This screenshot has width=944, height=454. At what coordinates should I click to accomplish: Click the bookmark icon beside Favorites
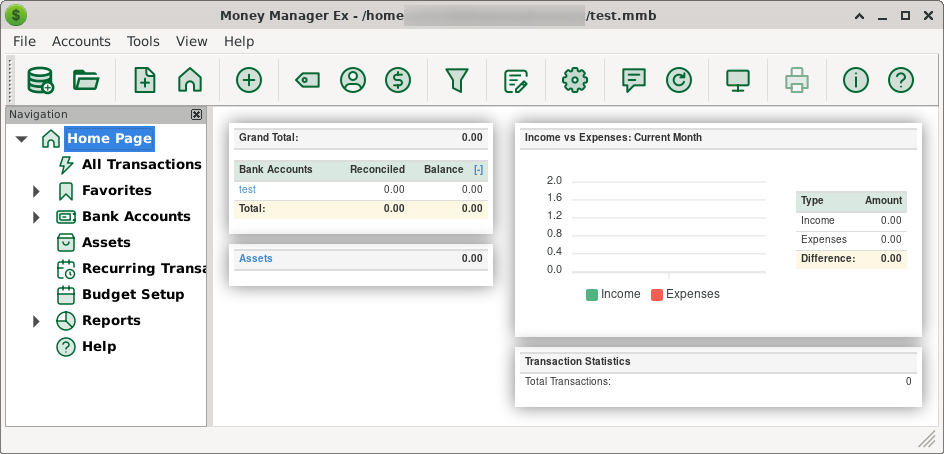(x=66, y=191)
